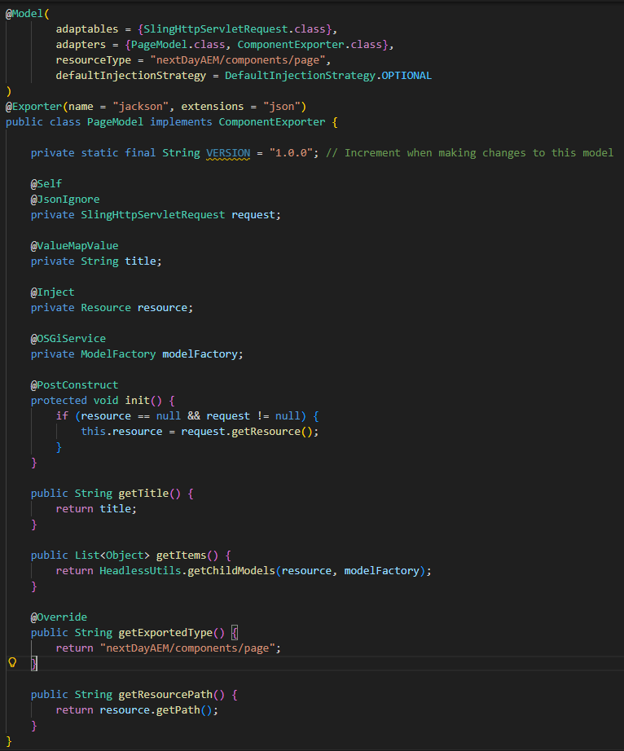Click the this keyword before .resource

click(x=93, y=432)
